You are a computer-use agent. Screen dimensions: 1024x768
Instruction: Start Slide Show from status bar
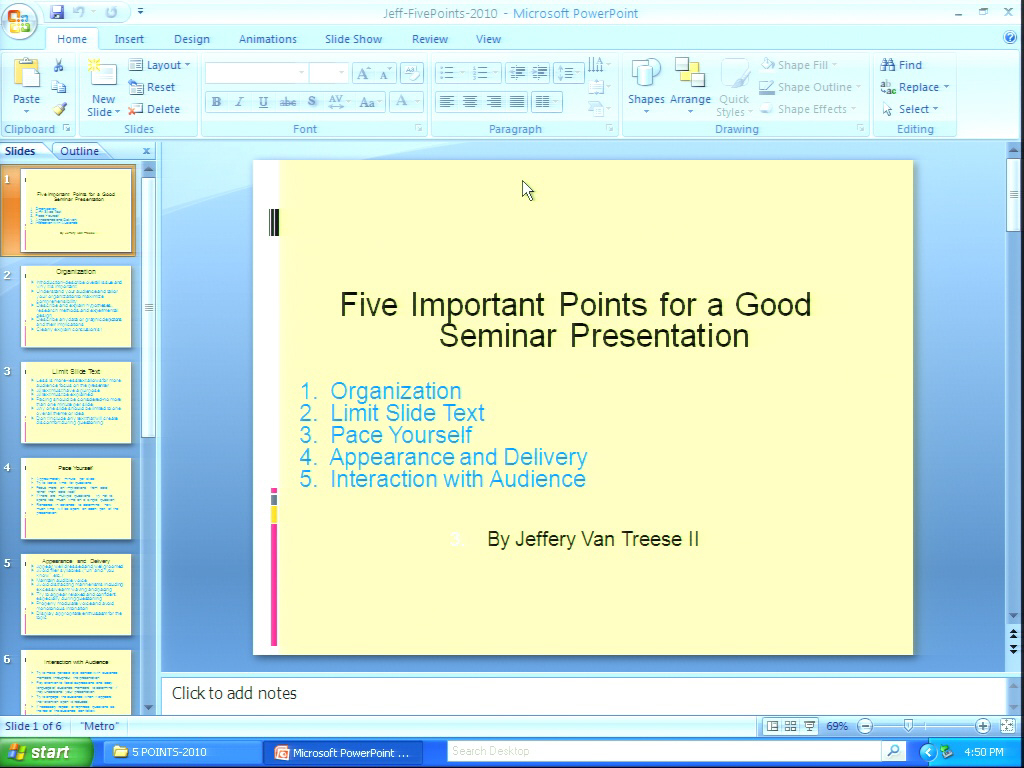tap(809, 726)
